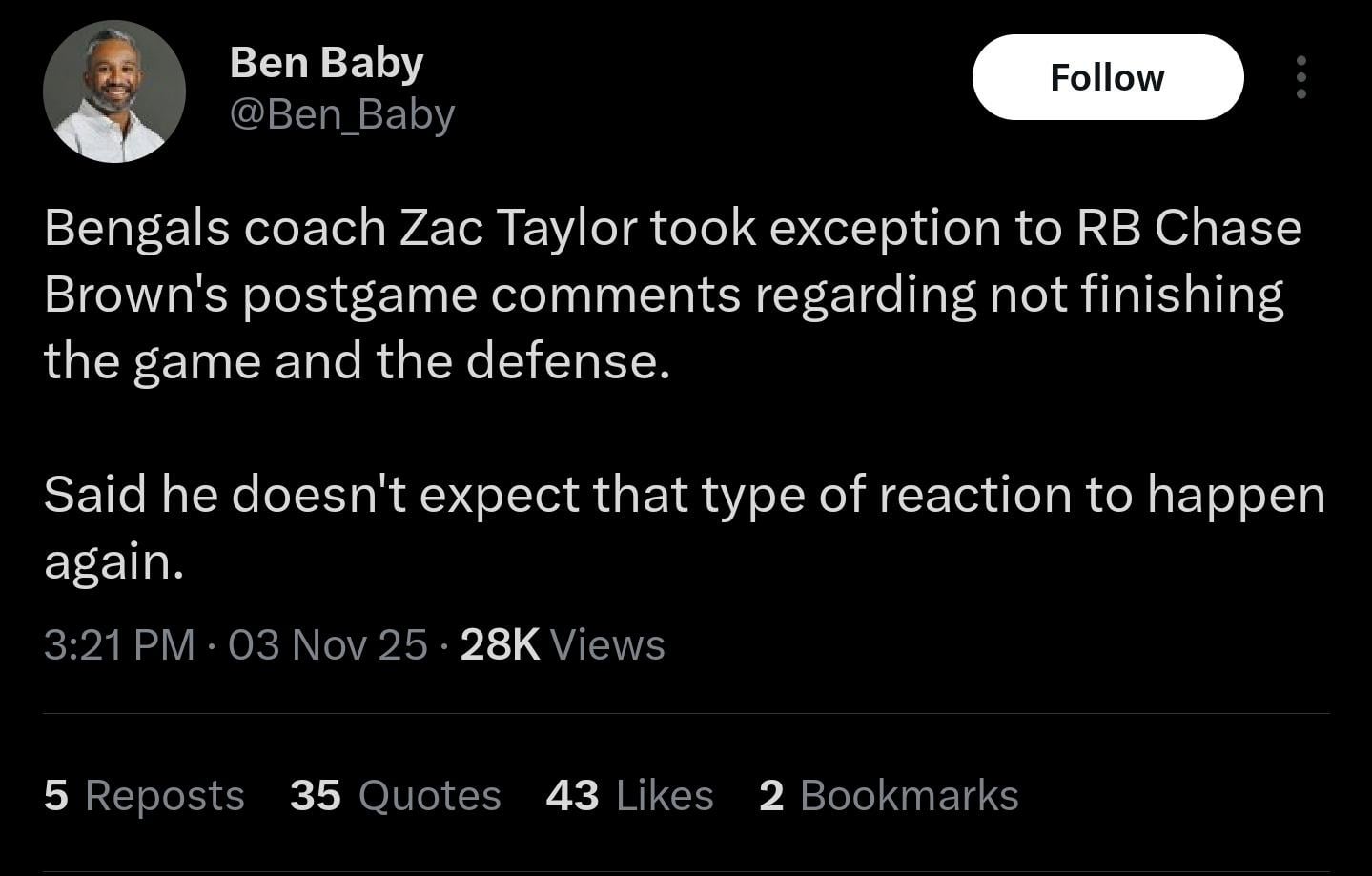Click Ben Baby's profile picture

click(x=113, y=92)
